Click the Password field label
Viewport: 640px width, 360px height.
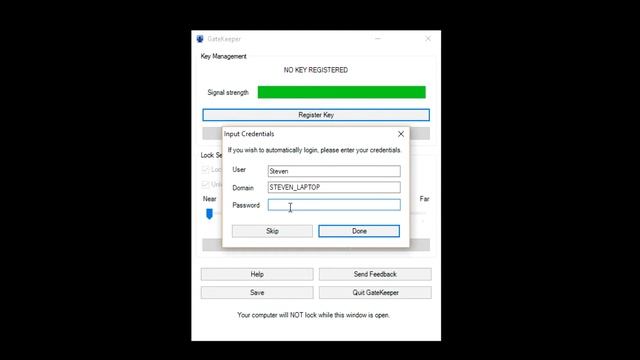pyautogui.click(x=246, y=205)
